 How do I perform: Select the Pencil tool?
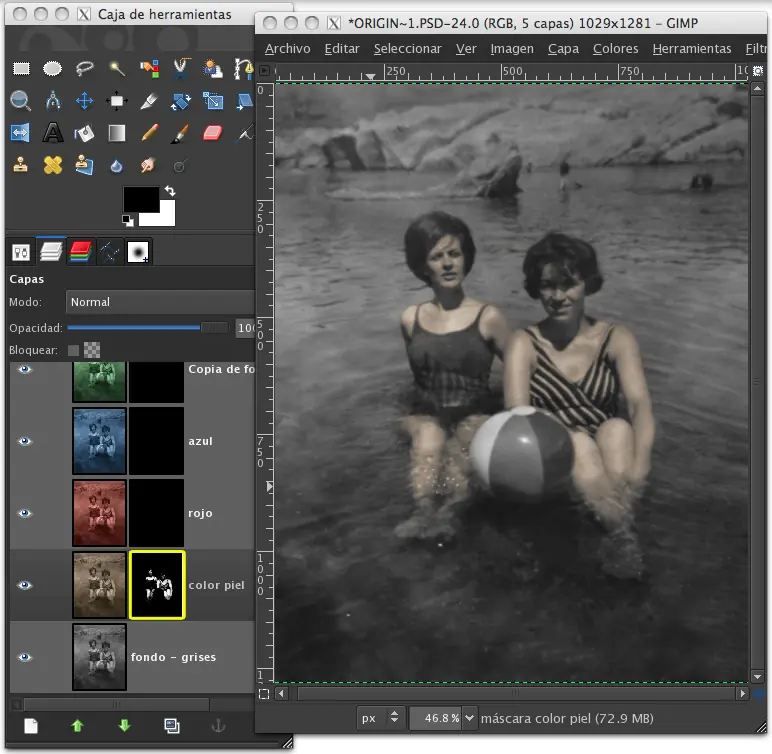click(x=149, y=133)
